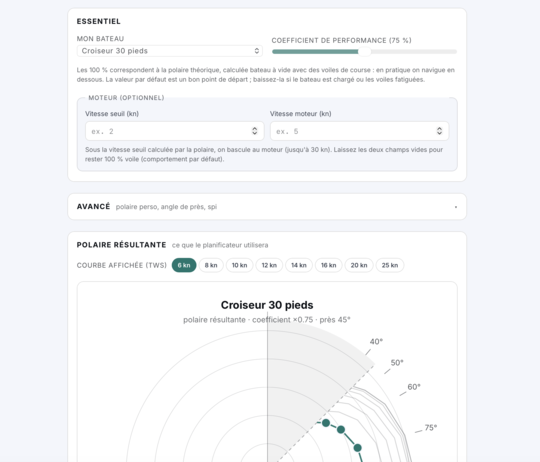Show the 14 kn curve
This screenshot has width=540, height=462.
[299, 265]
